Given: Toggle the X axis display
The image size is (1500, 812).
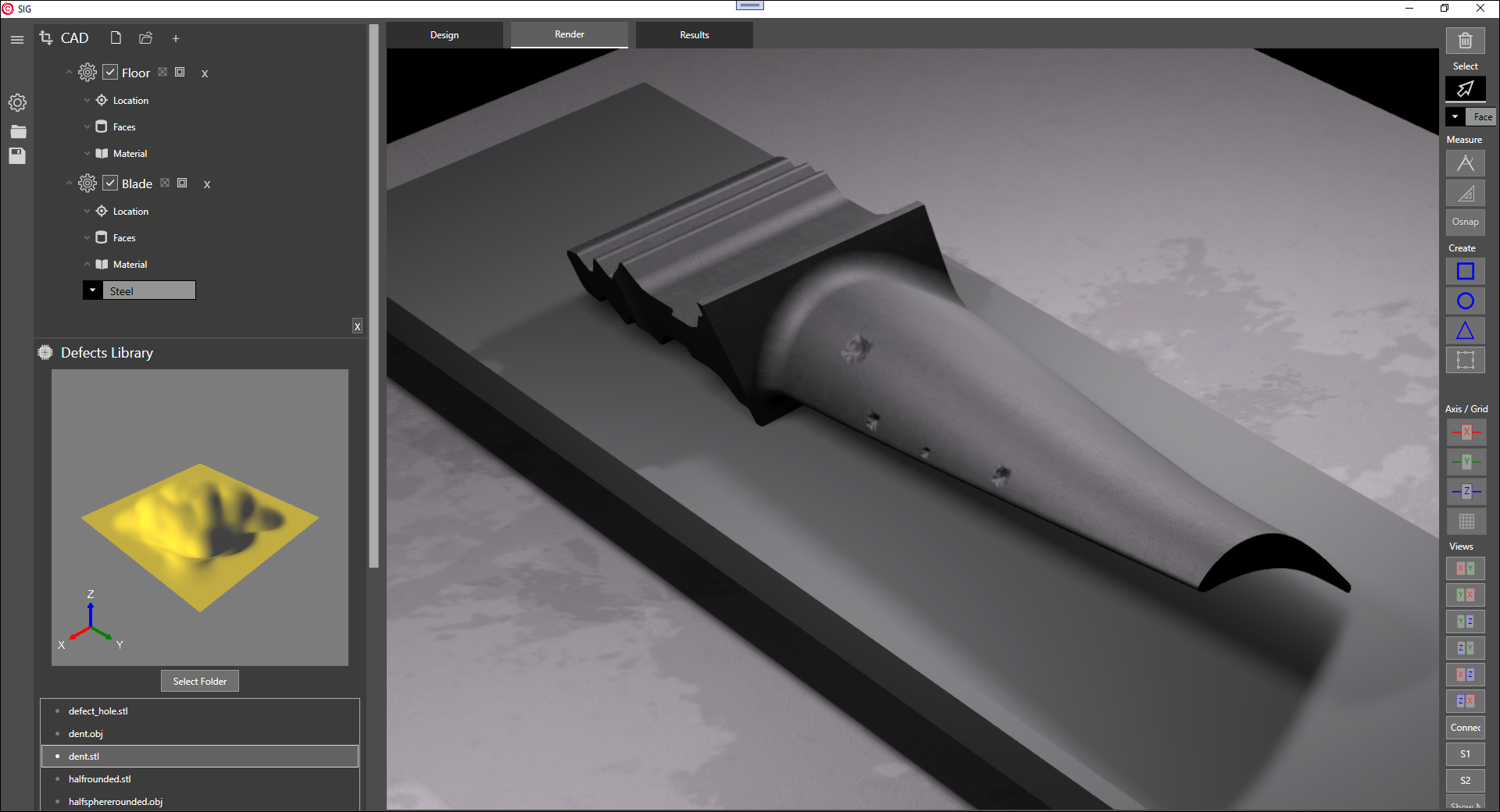Looking at the screenshot, I should [x=1466, y=433].
